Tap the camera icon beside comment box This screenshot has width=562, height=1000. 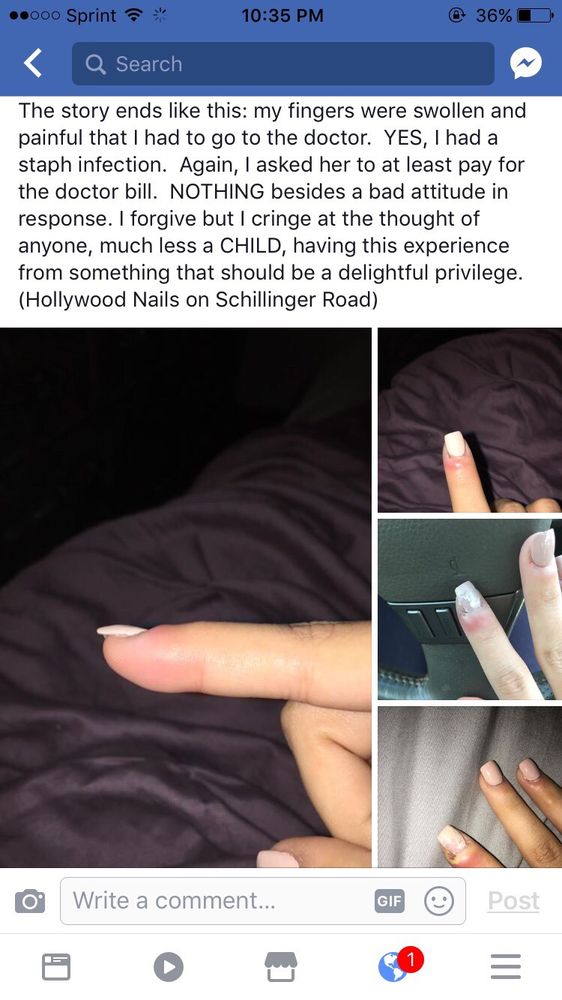(30, 902)
